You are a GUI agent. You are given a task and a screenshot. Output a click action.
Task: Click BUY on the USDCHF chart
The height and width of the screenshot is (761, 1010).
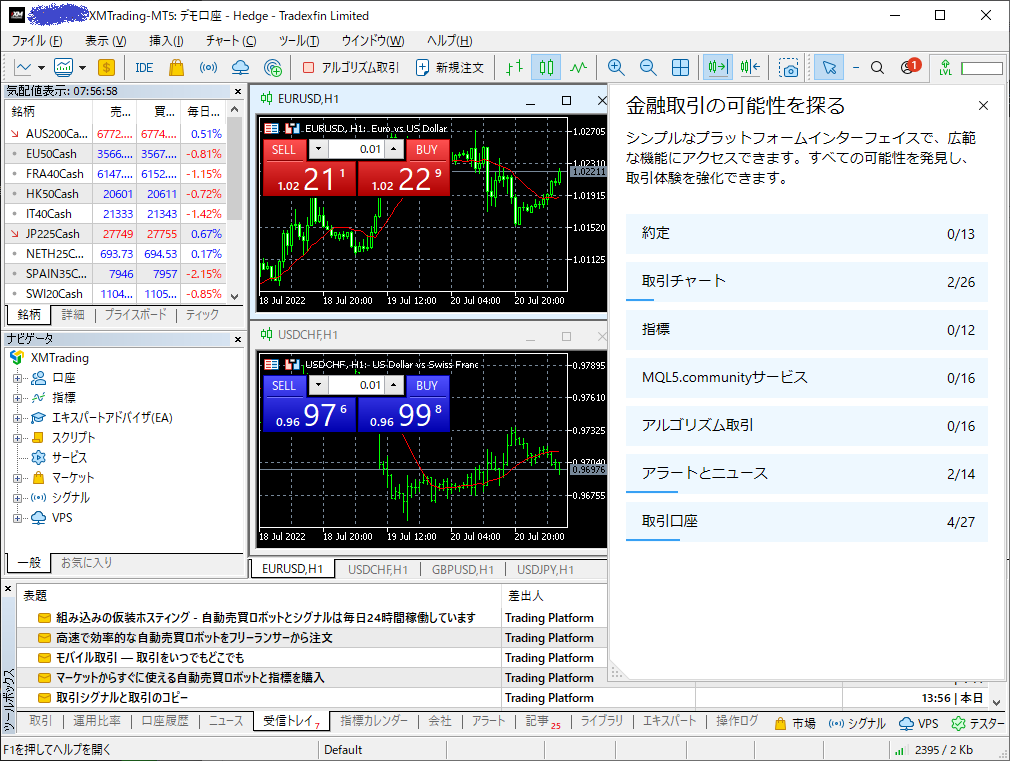point(426,385)
